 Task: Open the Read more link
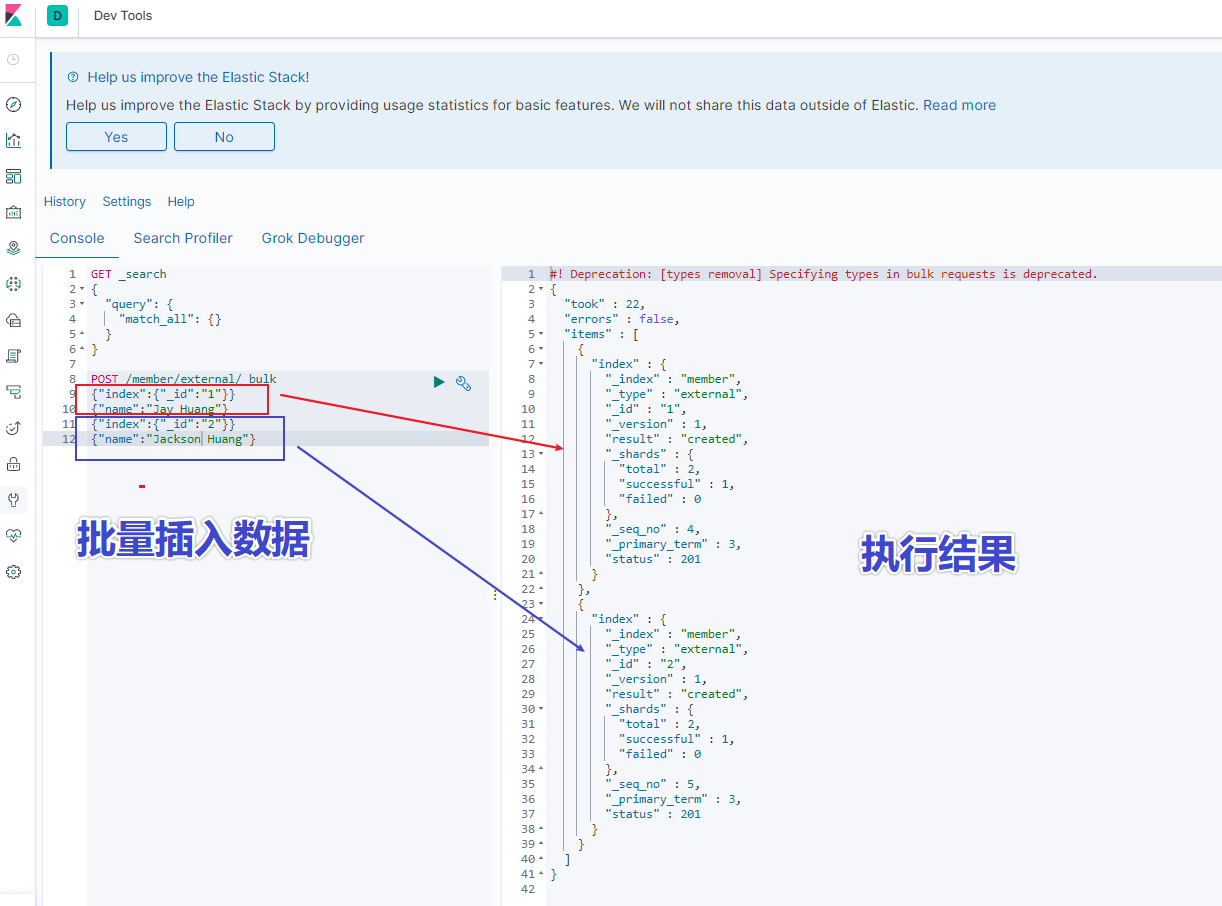959,105
